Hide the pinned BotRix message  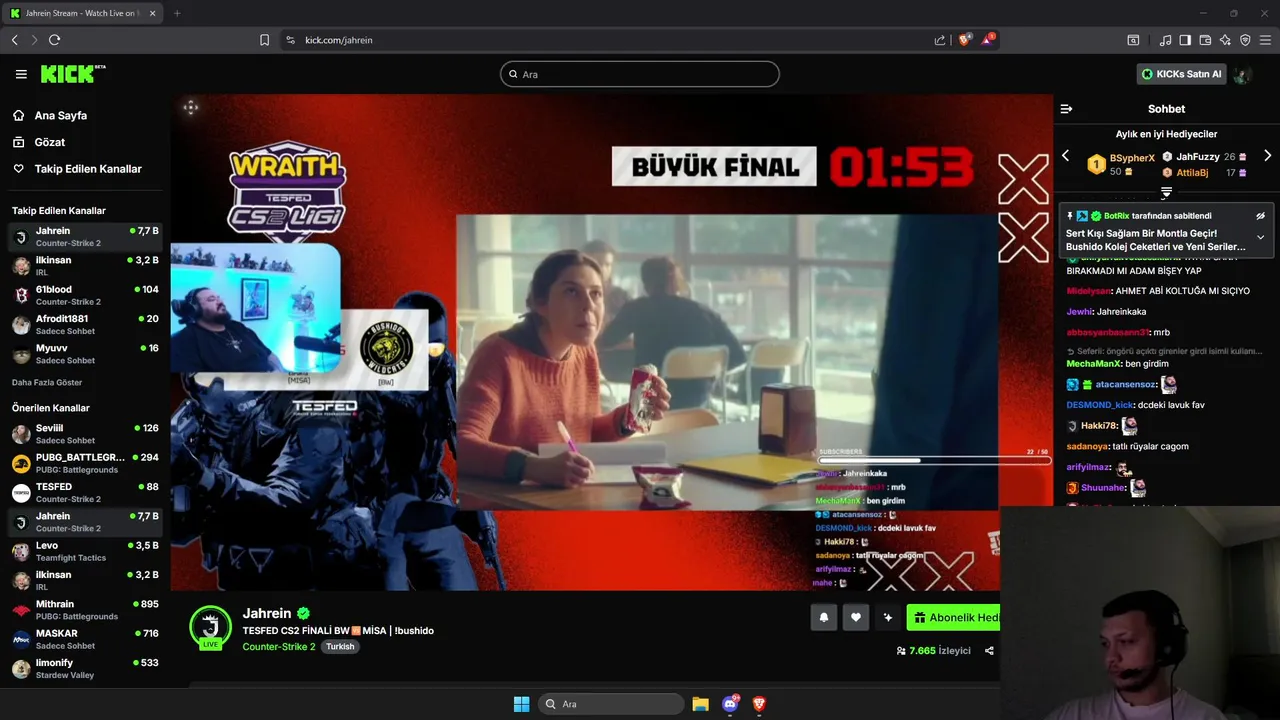[1260, 216]
